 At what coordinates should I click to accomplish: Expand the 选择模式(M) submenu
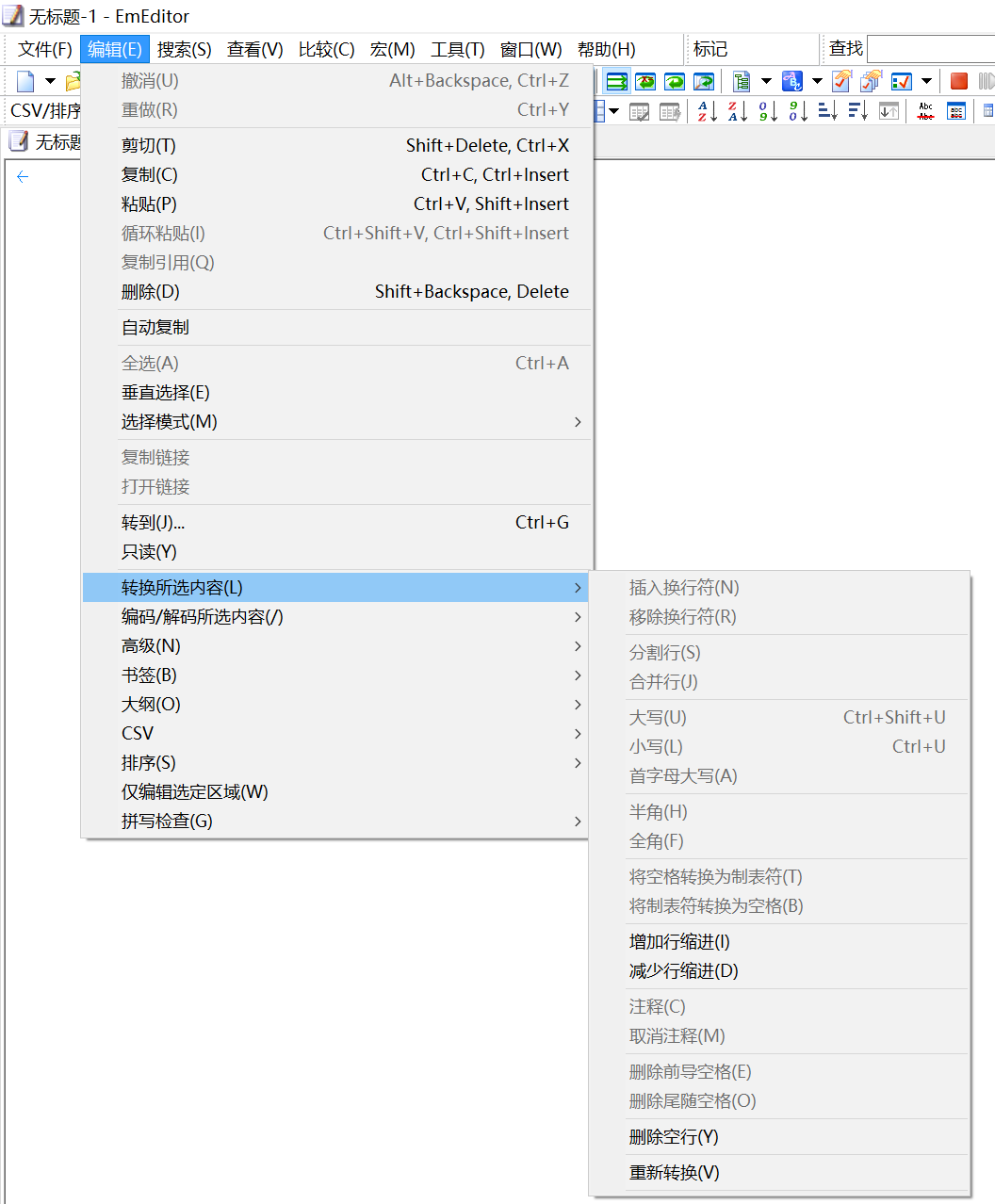(x=170, y=421)
